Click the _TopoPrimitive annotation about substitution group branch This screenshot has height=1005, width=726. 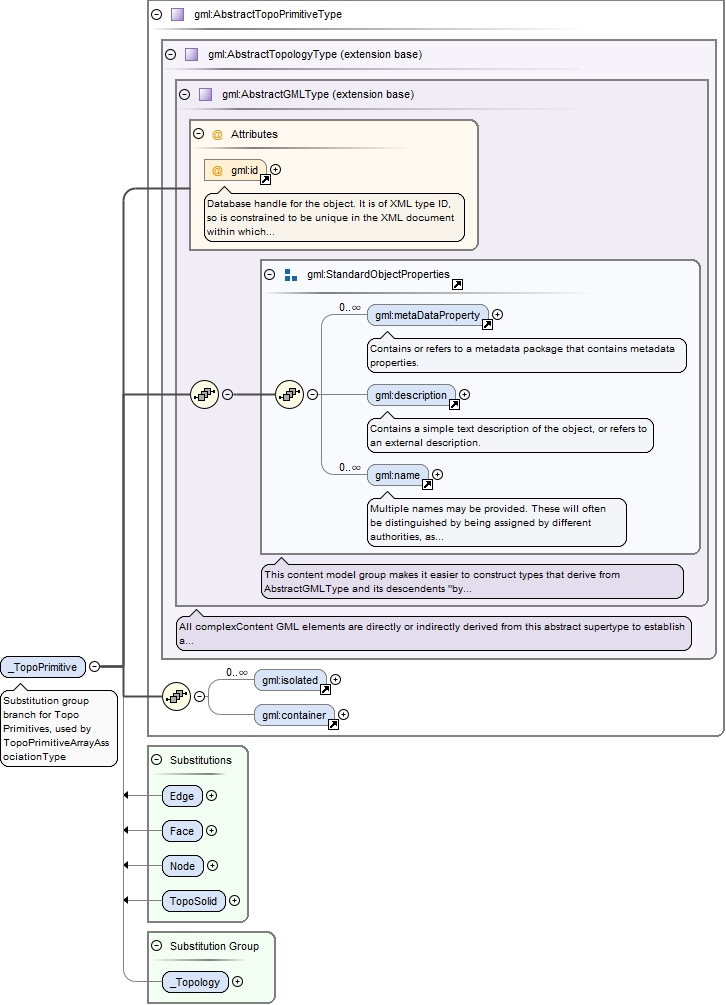pyautogui.click(x=59, y=728)
